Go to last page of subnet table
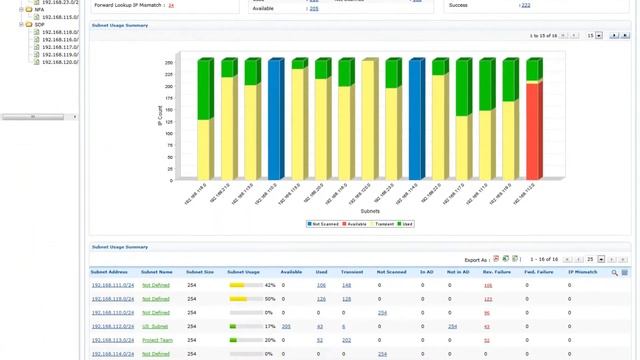 [x=623, y=260]
